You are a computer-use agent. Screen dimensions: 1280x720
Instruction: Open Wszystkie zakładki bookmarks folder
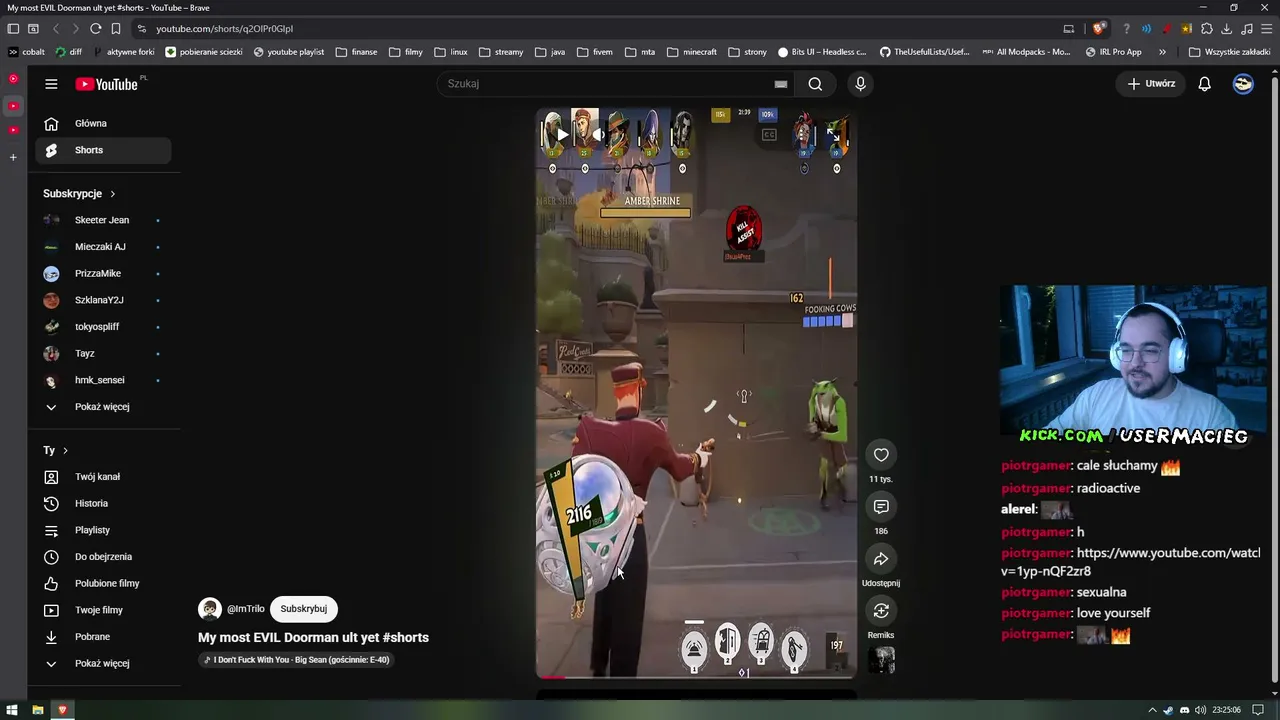click(x=1229, y=52)
